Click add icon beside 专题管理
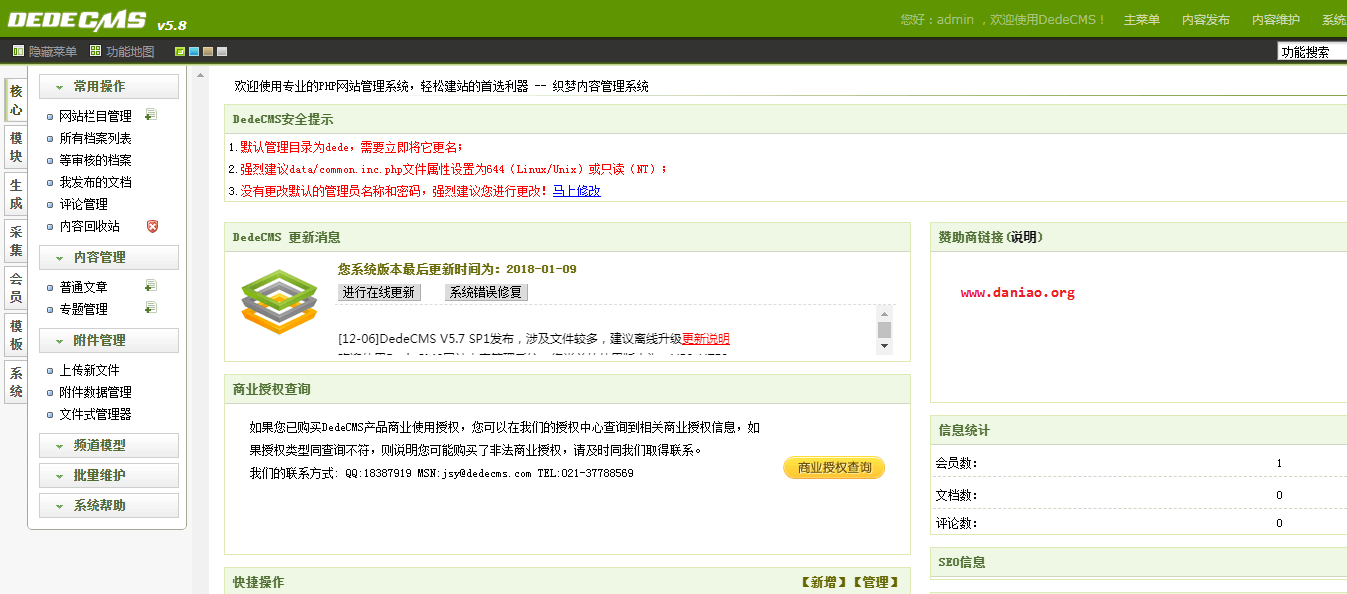1347x594 pixels. coord(151,308)
